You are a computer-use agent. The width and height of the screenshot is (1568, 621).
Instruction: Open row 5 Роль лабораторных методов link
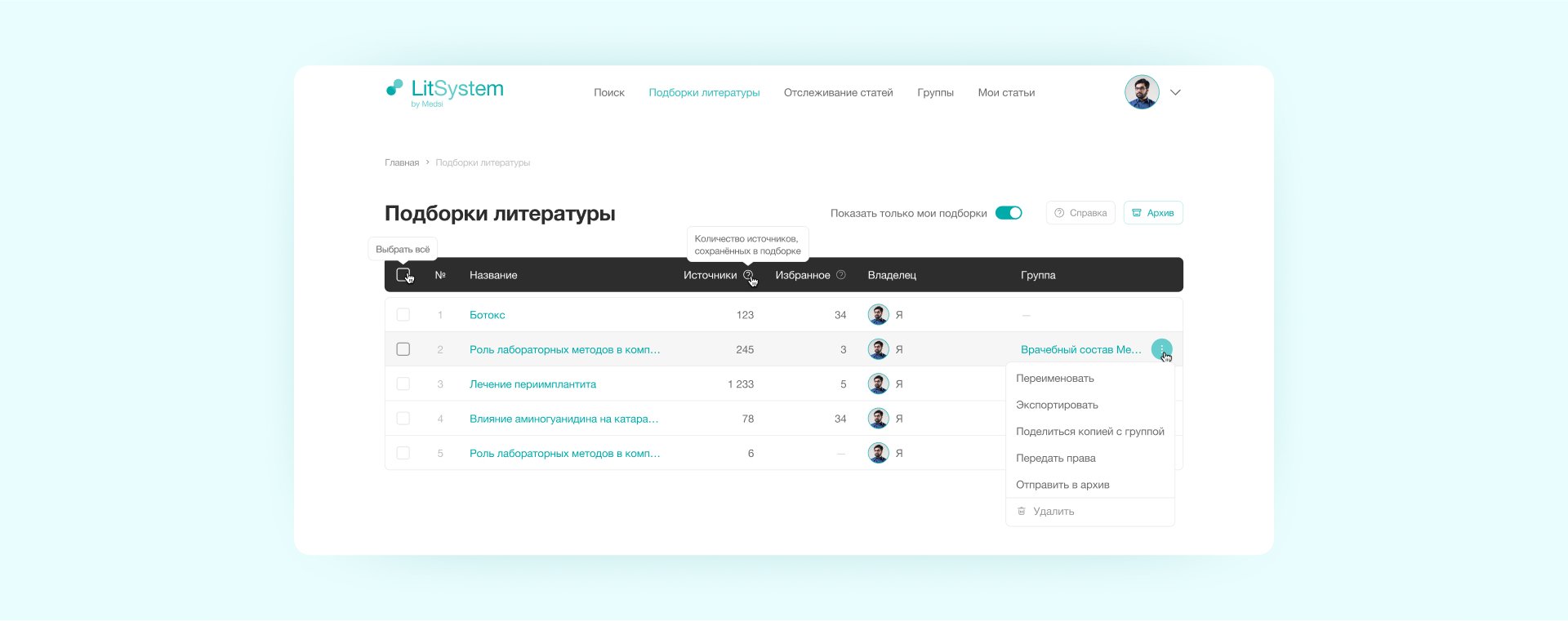point(565,454)
